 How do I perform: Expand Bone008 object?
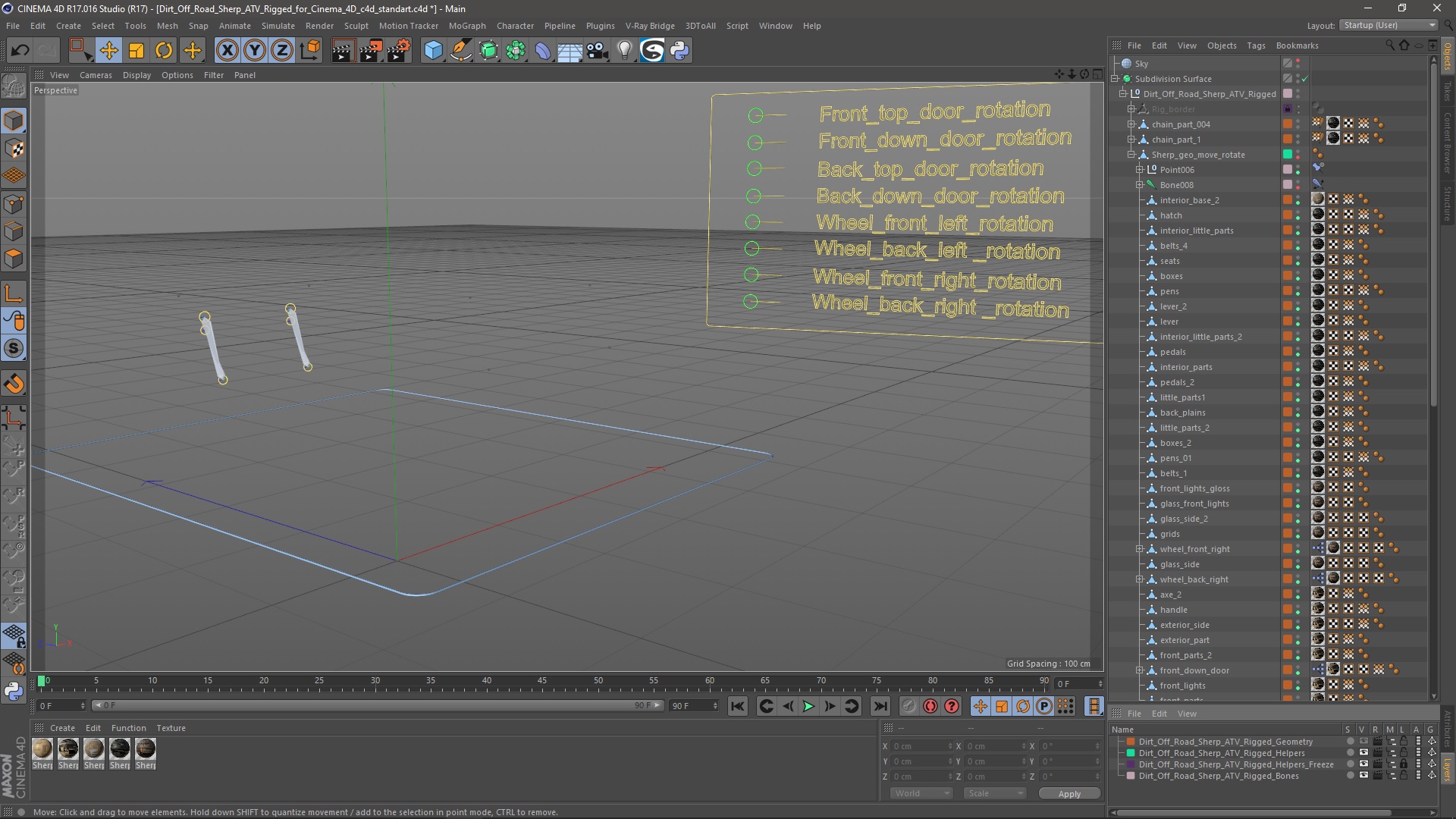click(x=1139, y=185)
